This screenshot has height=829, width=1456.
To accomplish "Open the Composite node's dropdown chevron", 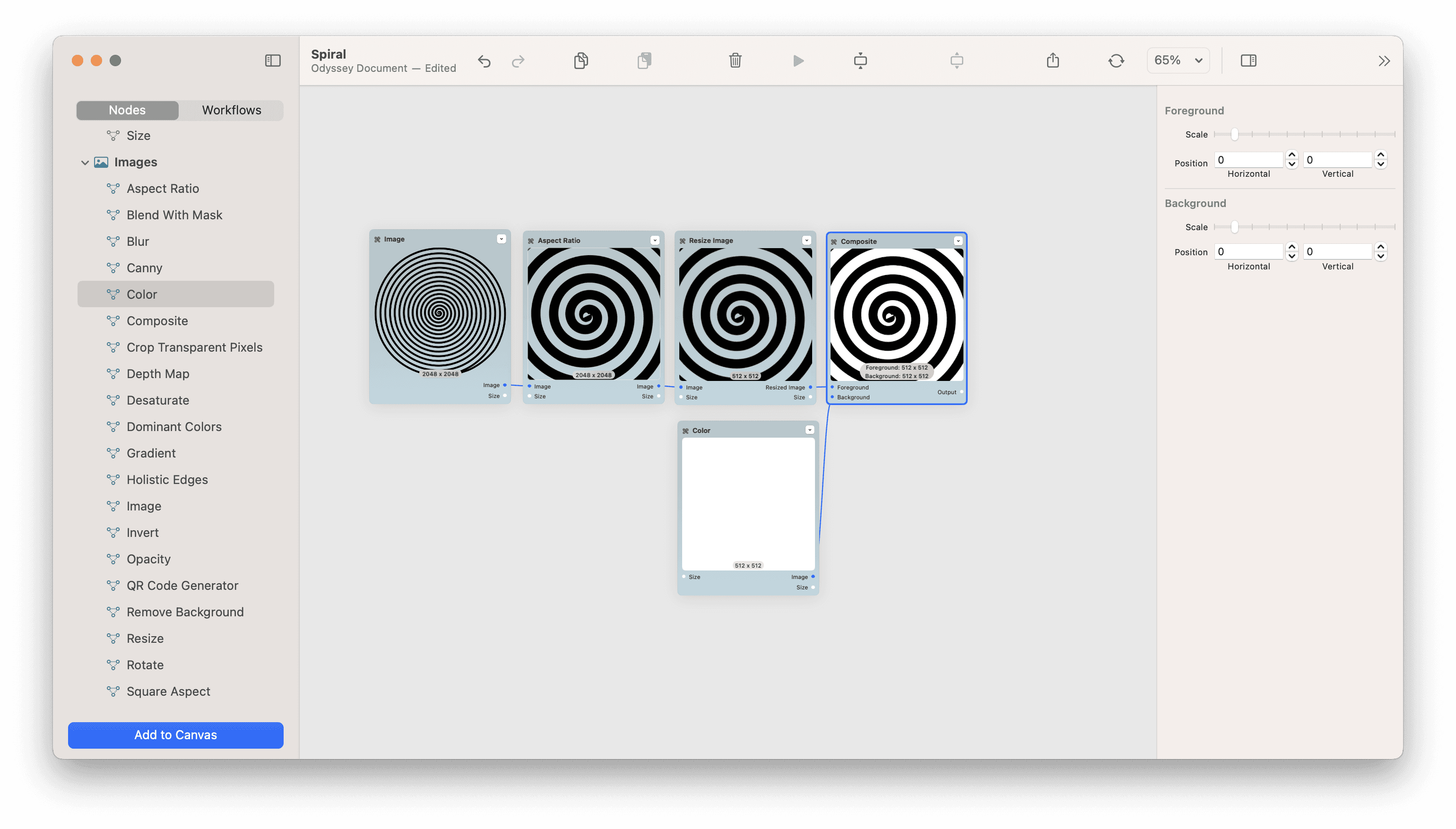I will pos(958,241).
